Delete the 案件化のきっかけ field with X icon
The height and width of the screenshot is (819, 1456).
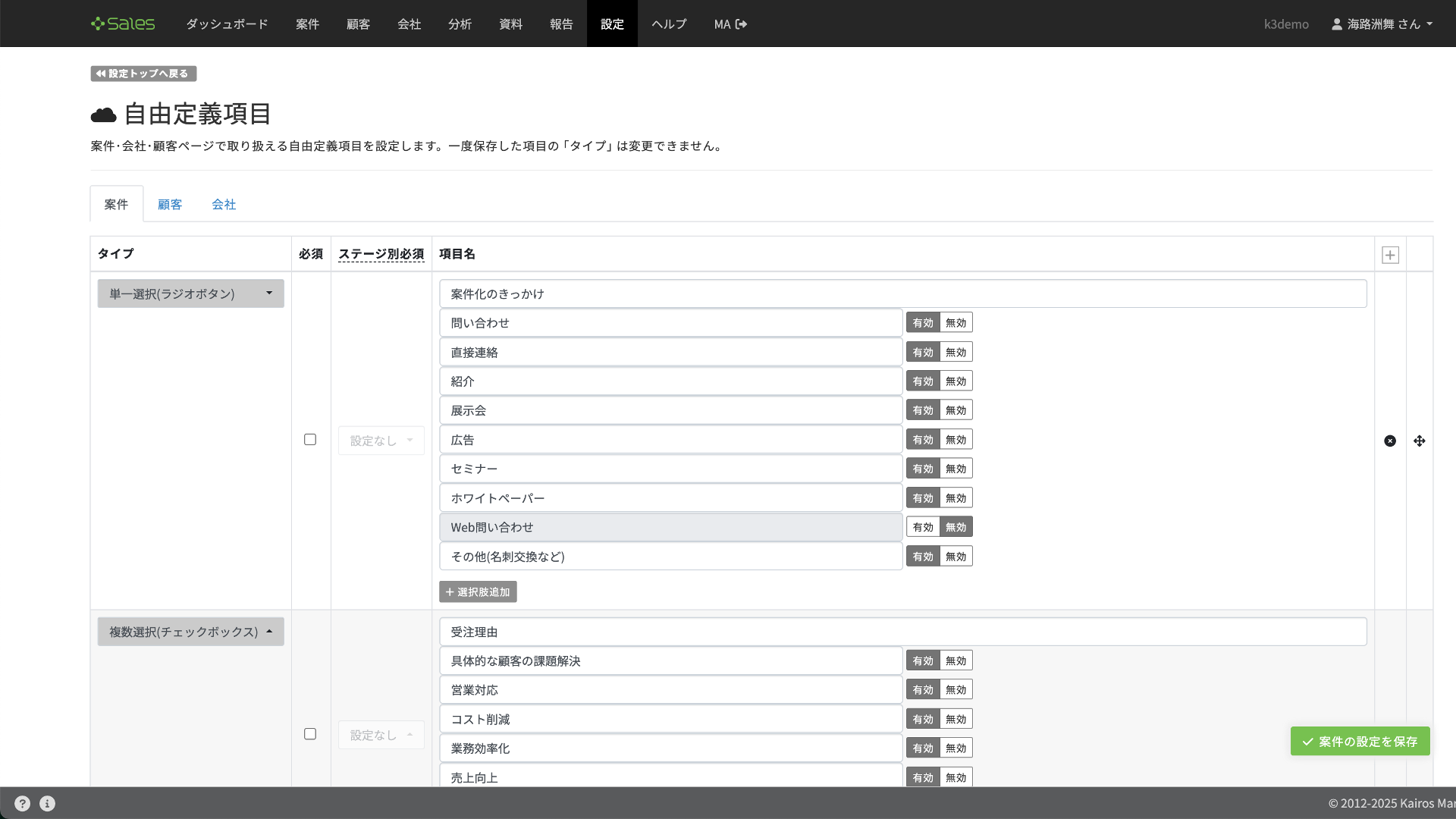click(1390, 441)
